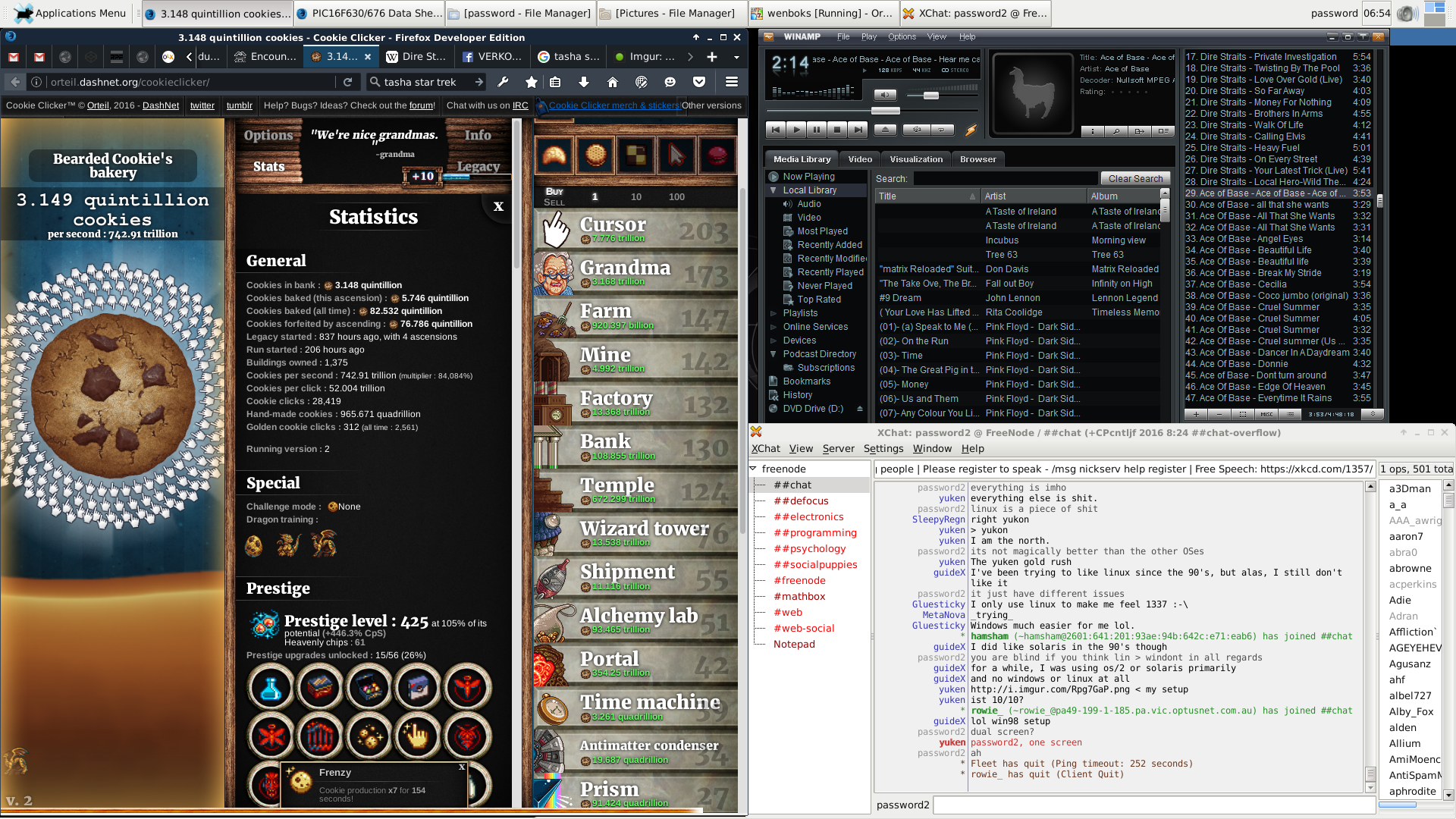The height and width of the screenshot is (819, 1456).
Task: Open Firefox downloads arrow icon
Action: tap(583, 82)
